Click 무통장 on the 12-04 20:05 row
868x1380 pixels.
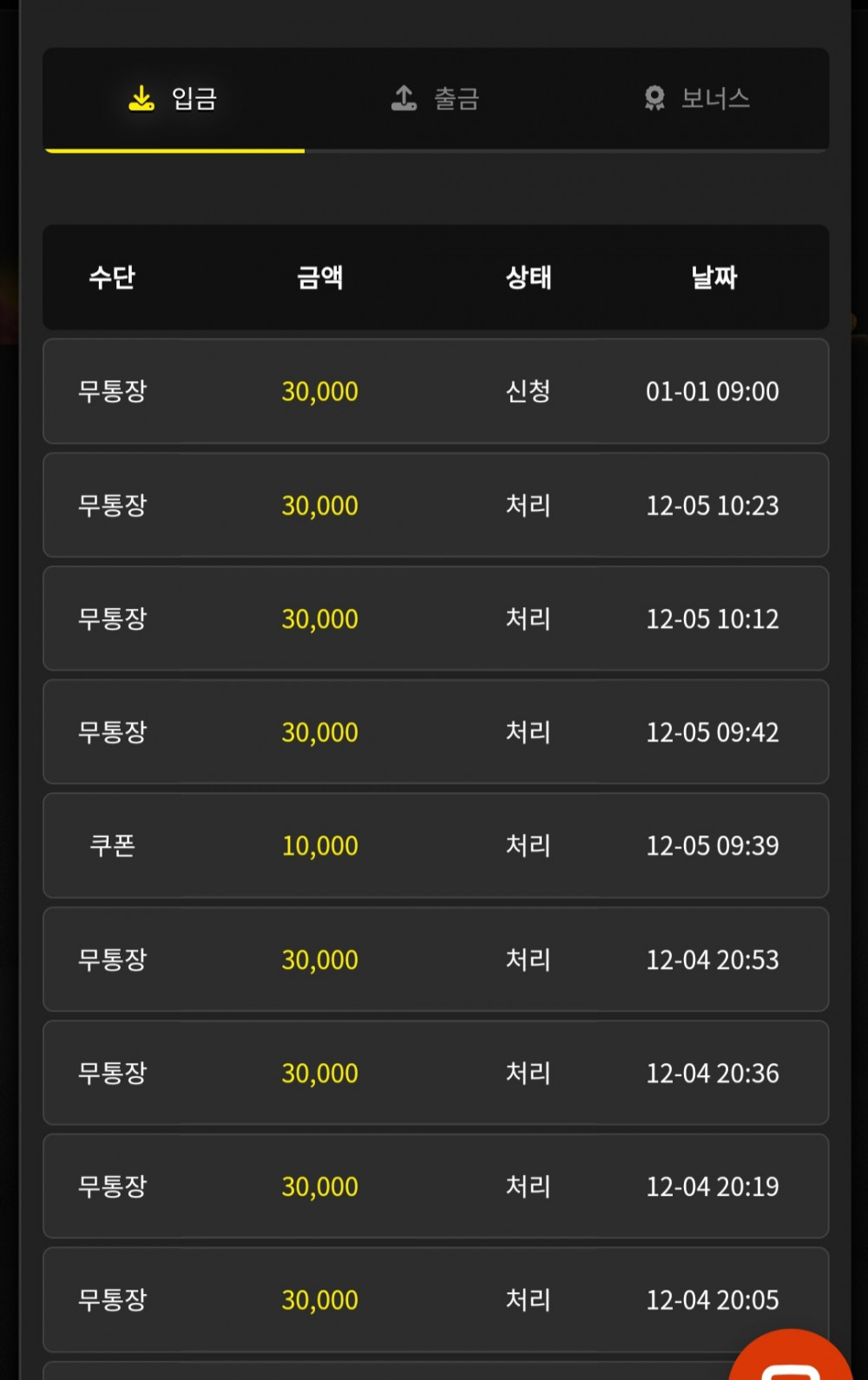pos(113,1300)
